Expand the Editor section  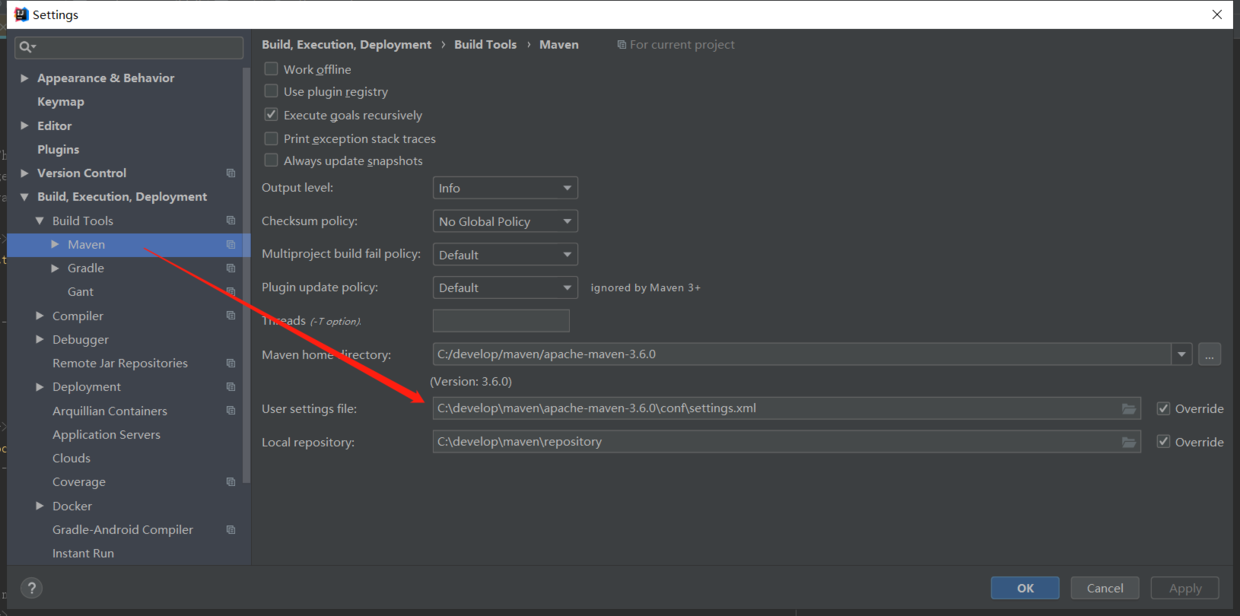click(25, 126)
